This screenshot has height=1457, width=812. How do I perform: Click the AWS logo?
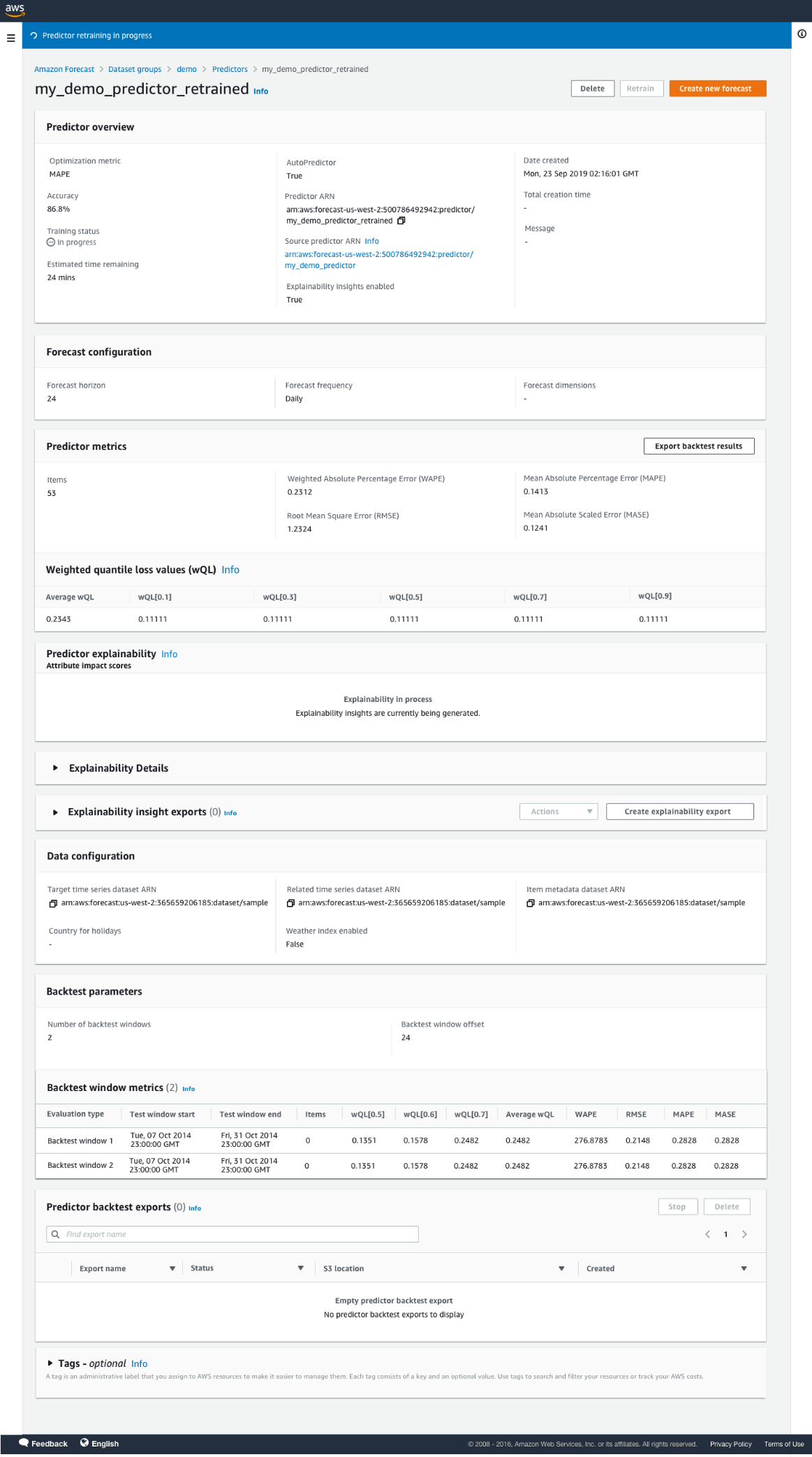click(x=15, y=10)
